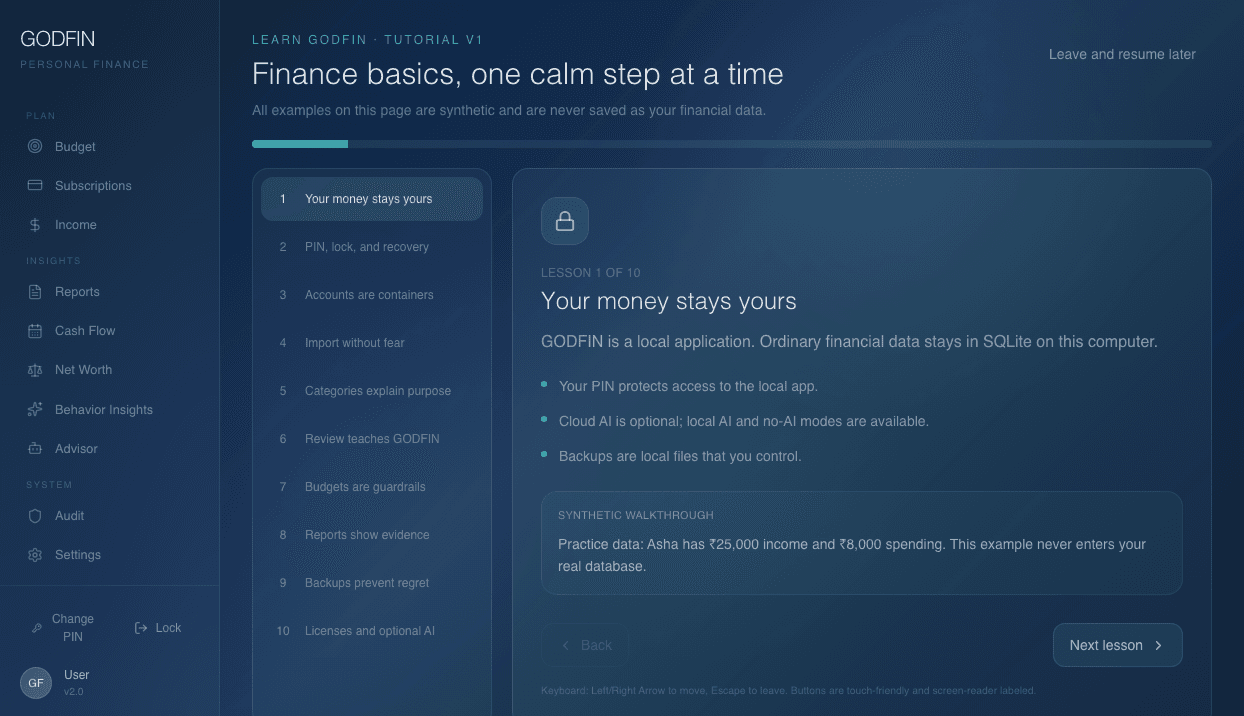Click the padlock lesson icon
The height and width of the screenshot is (716, 1244).
(565, 221)
